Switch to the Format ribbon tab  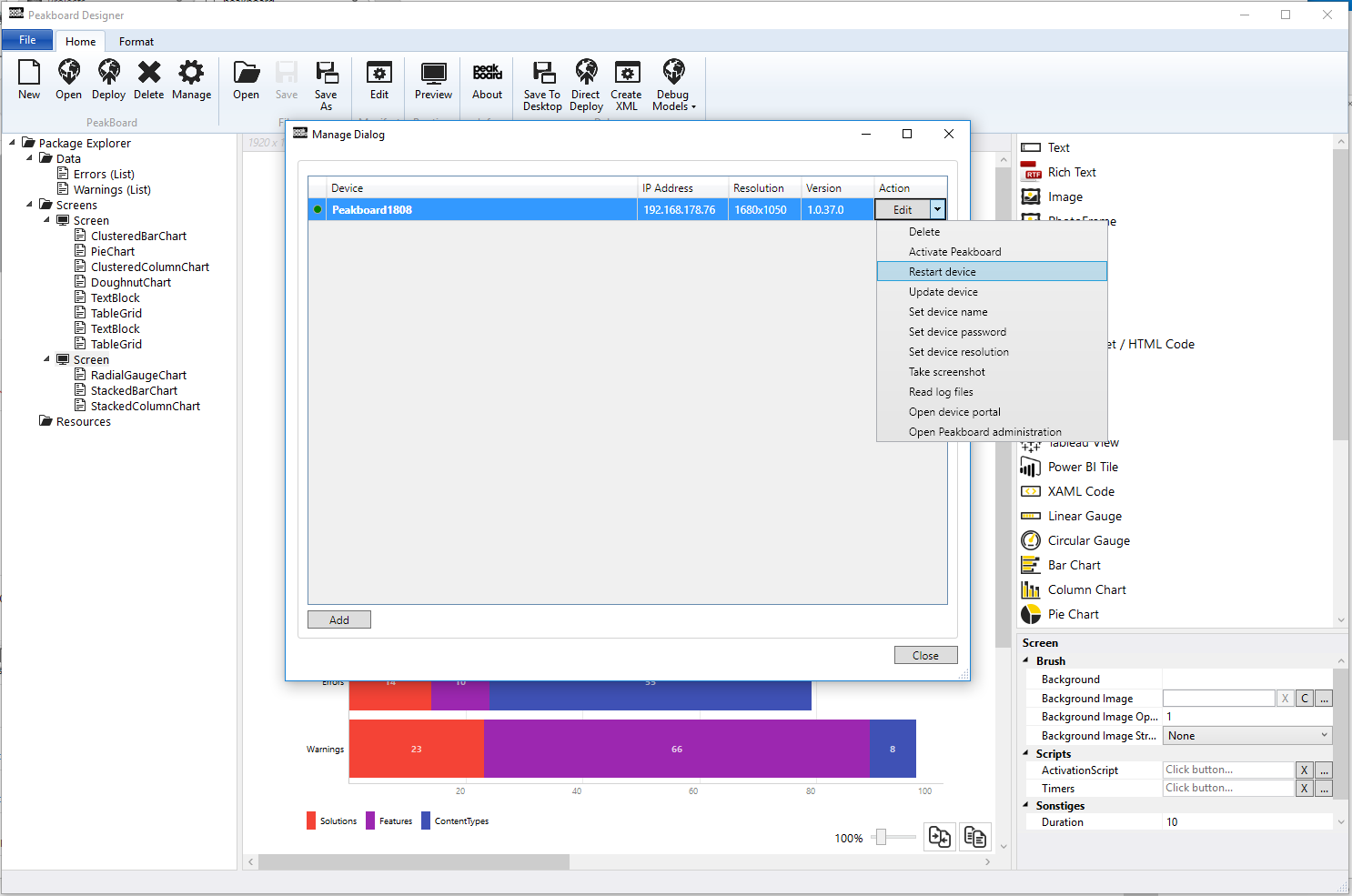136,42
